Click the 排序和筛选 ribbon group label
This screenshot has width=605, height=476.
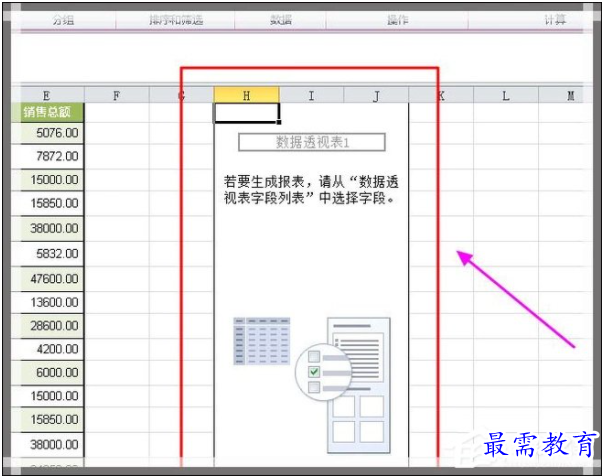click(176, 20)
